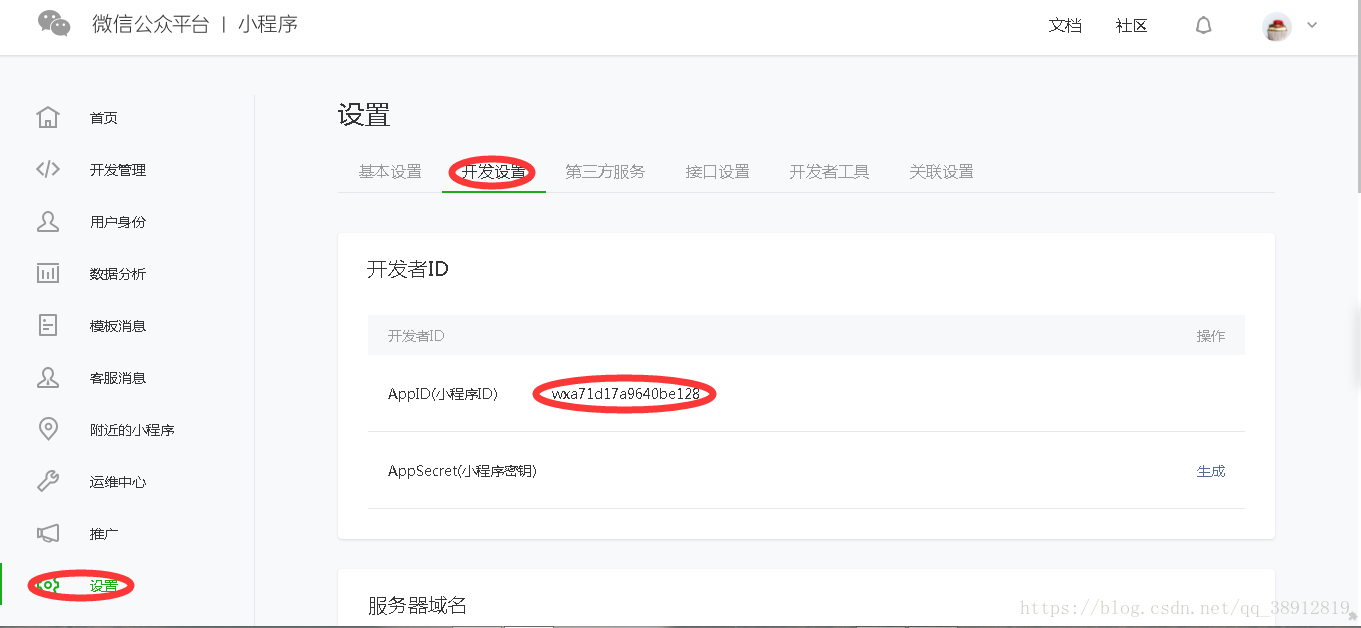Viewport: 1361px width, 628px height.
Task: Open 用户身份 in sidebar
Action: click(x=118, y=222)
